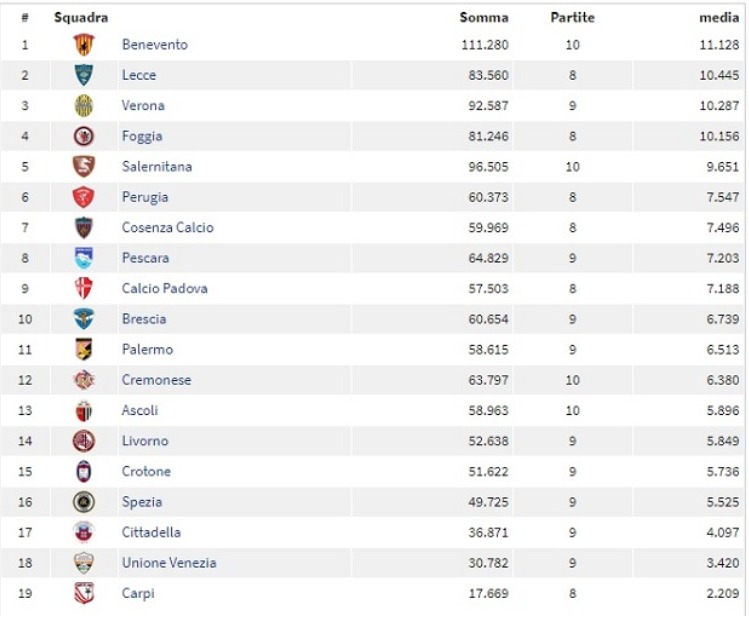This screenshot has height=621, width=749.
Task: Open the Calcio Padova team link
Action: (x=165, y=289)
